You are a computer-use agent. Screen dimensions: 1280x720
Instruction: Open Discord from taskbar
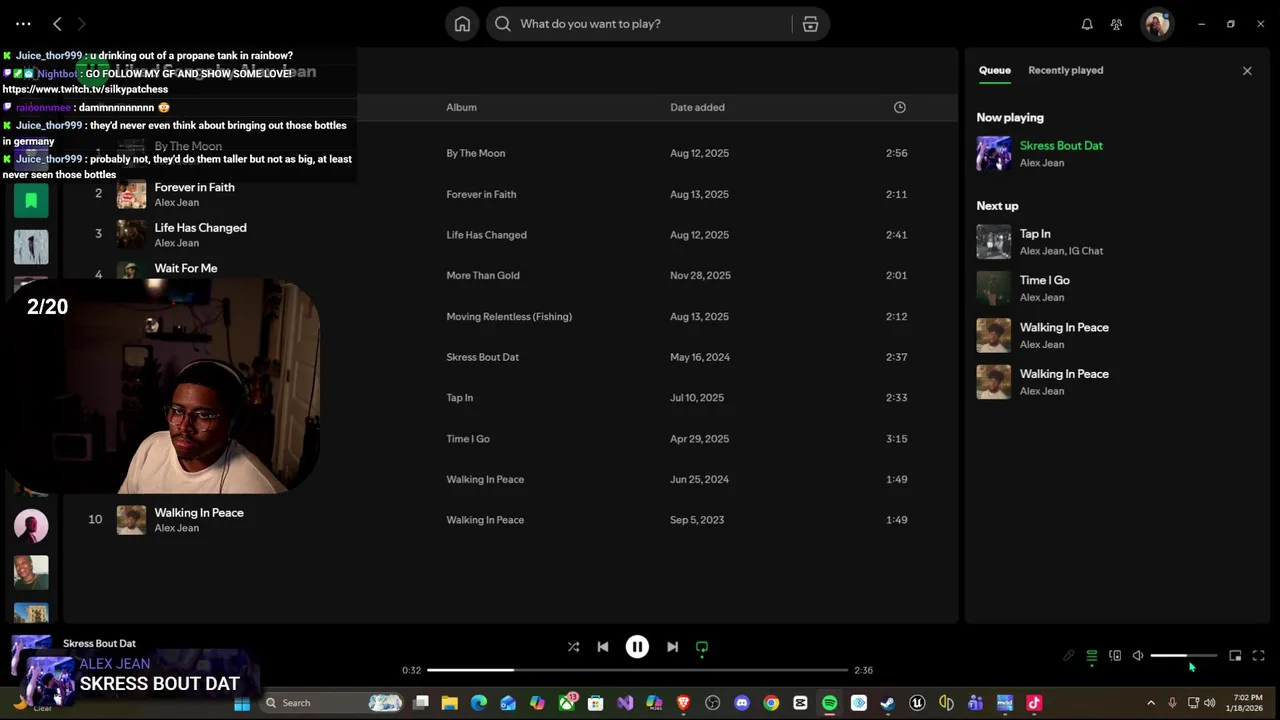[x=742, y=703]
